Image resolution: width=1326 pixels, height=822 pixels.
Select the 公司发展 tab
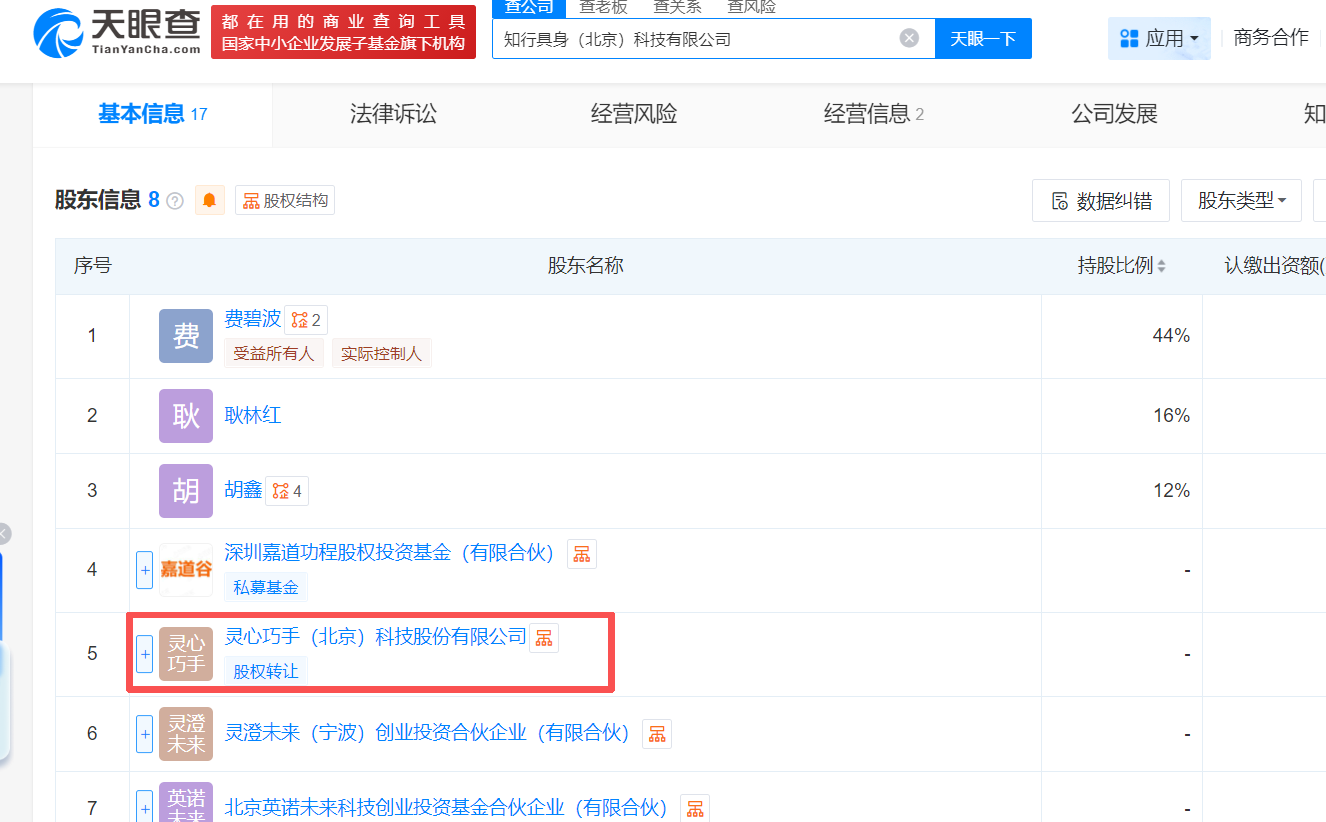[x=1114, y=114]
